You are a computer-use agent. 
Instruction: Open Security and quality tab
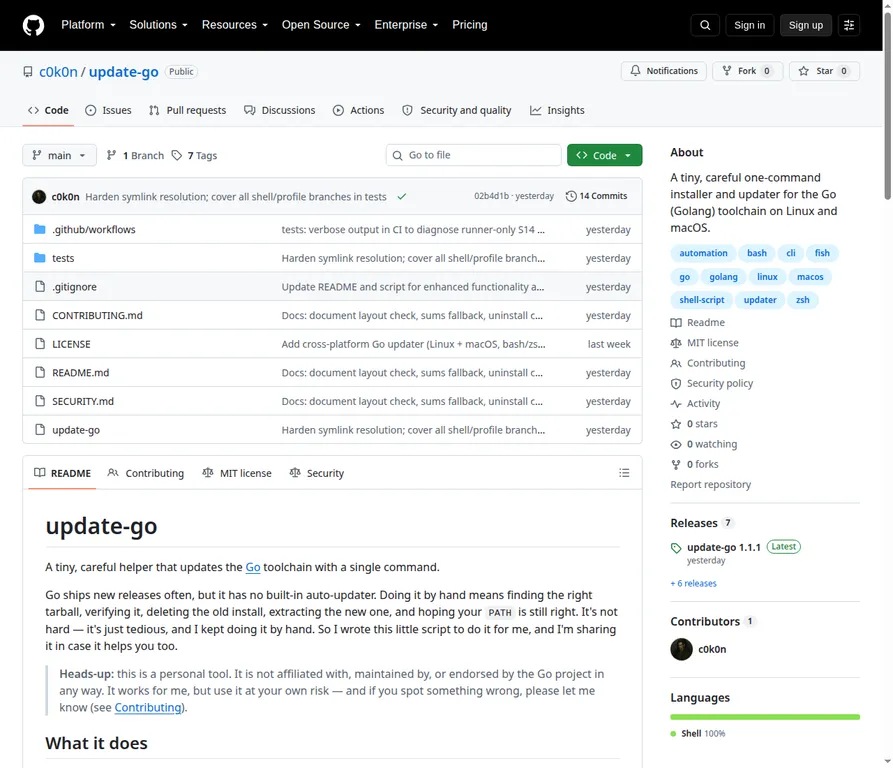457,110
